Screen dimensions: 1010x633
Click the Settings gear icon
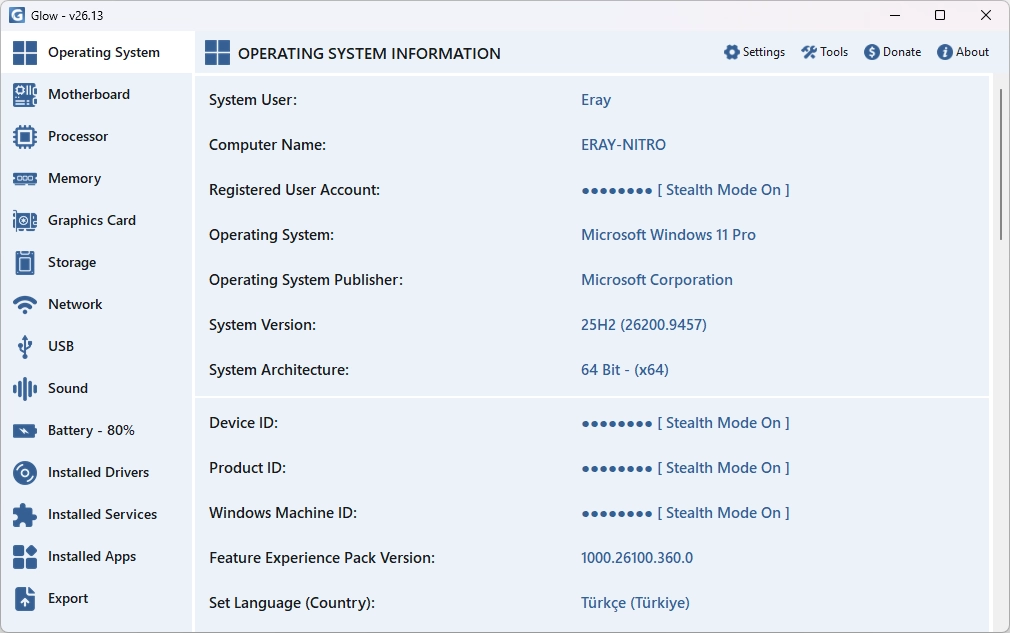coord(731,52)
